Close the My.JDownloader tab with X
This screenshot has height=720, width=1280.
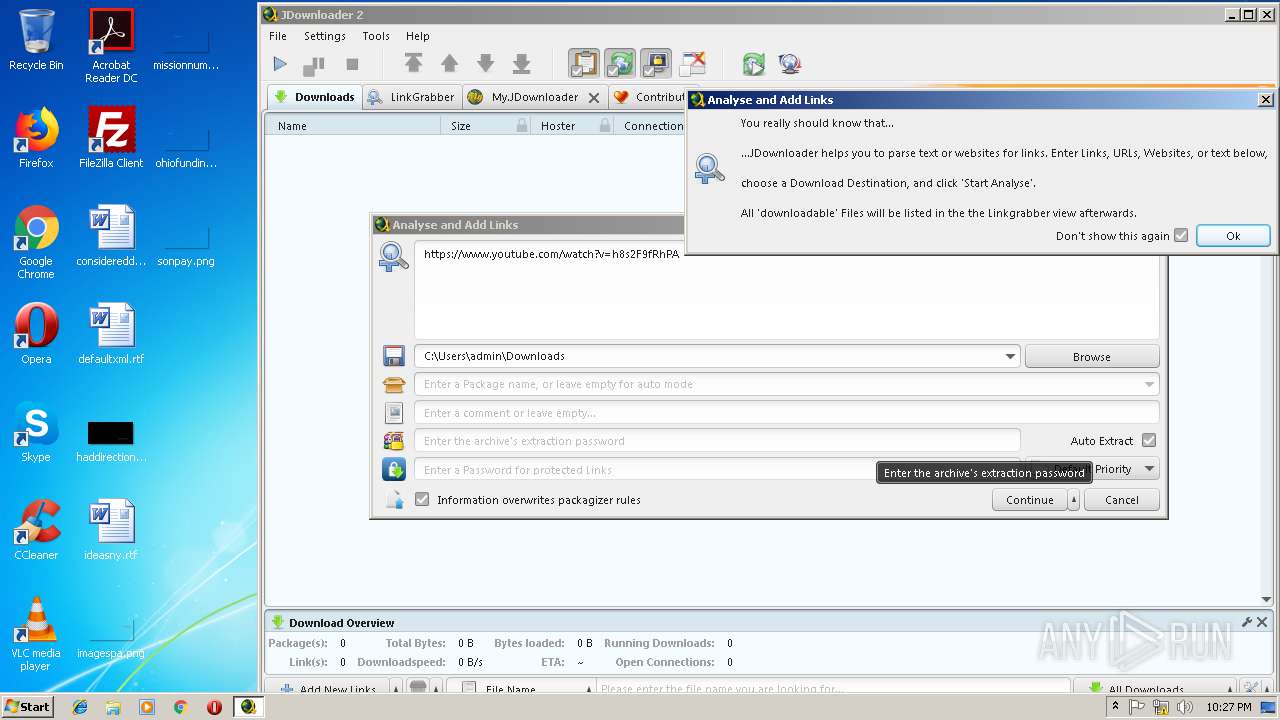point(594,98)
